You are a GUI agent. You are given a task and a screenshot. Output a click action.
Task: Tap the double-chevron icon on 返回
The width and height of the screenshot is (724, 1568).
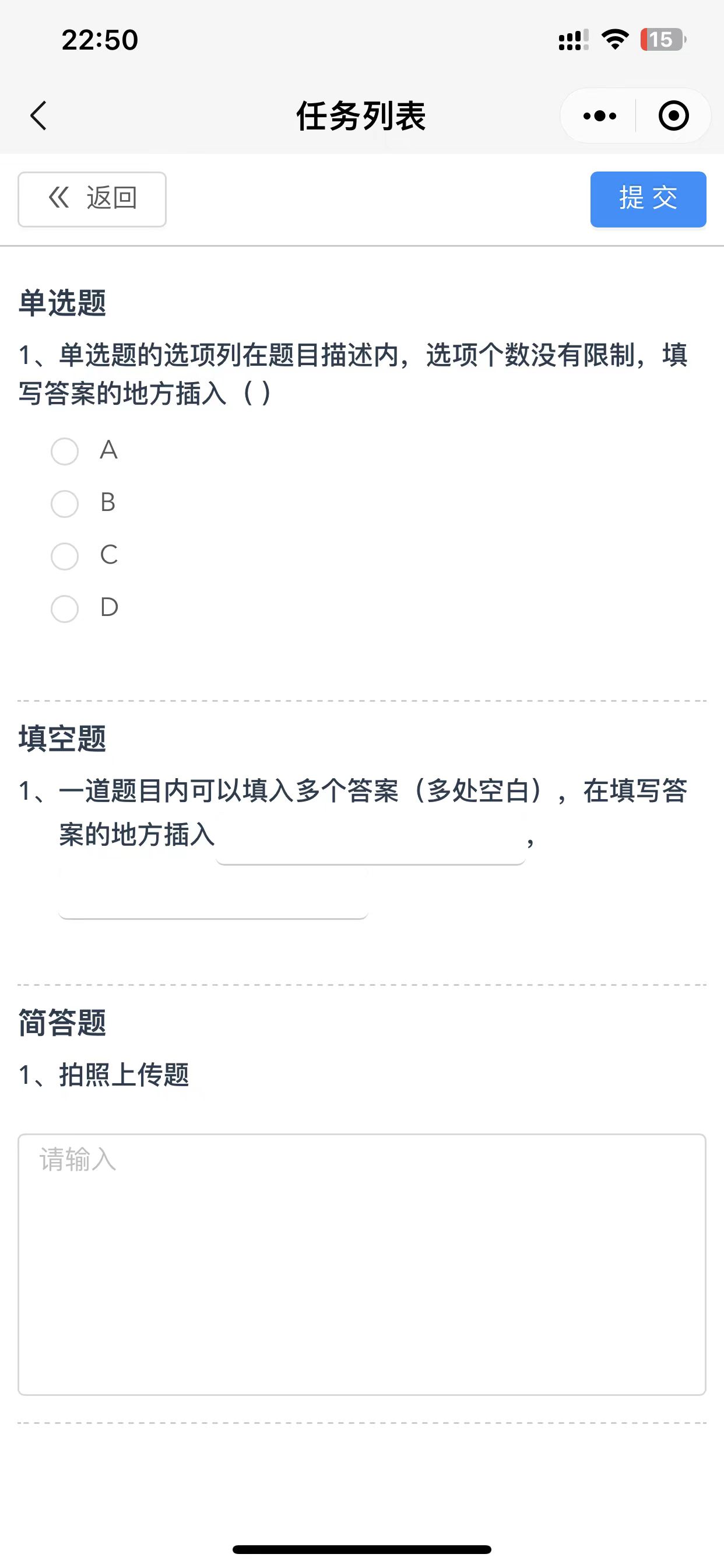[x=59, y=198]
